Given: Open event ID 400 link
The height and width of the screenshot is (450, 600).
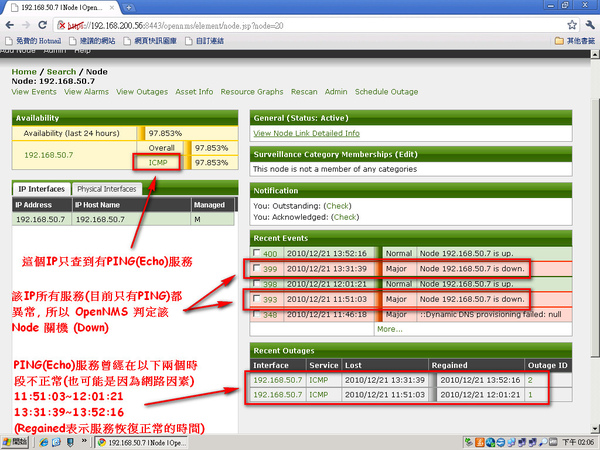Looking at the screenshot, I should click(270, 254).
